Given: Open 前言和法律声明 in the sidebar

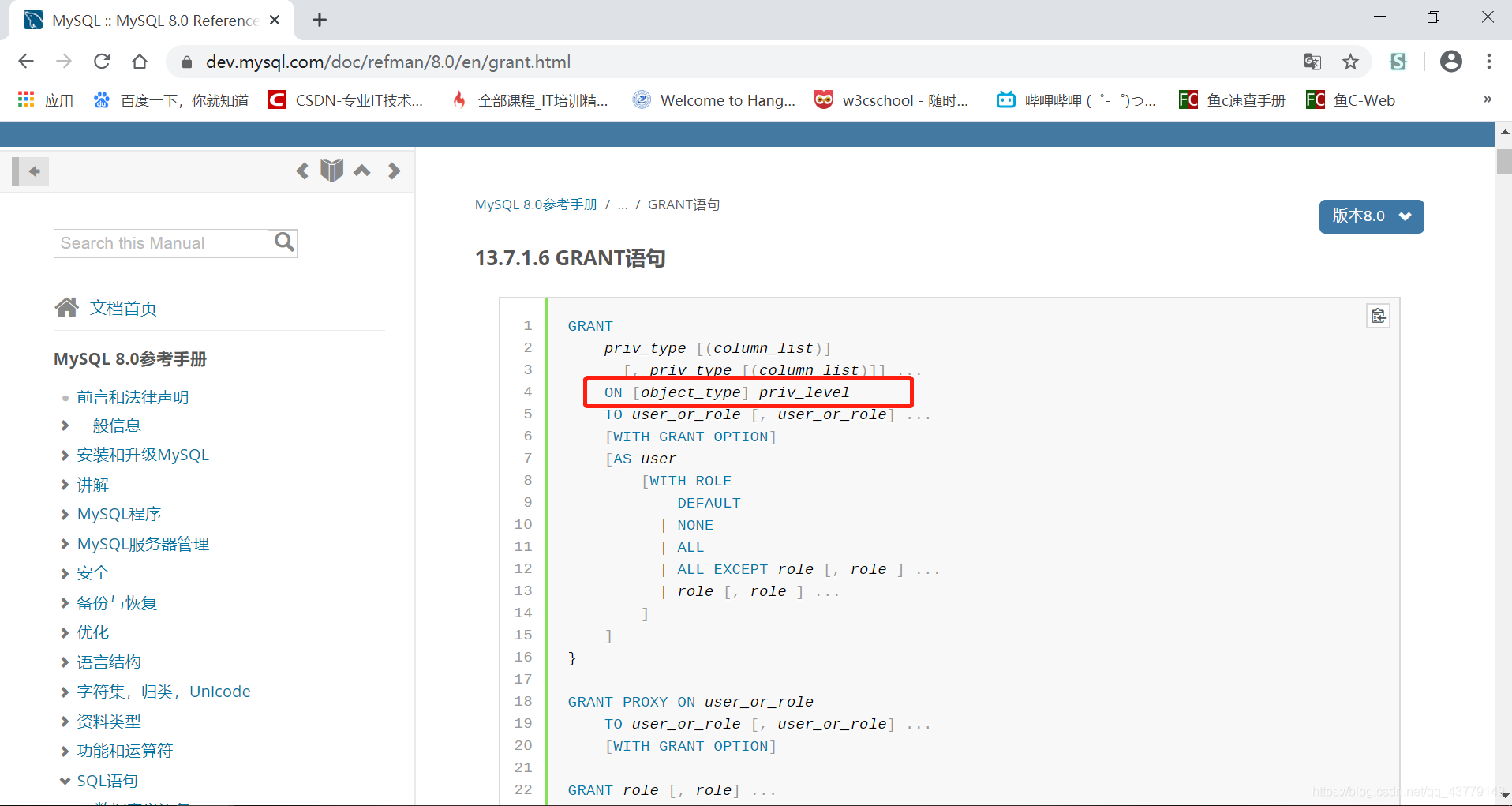Looking at the screenshot, I should click(133, 397).
